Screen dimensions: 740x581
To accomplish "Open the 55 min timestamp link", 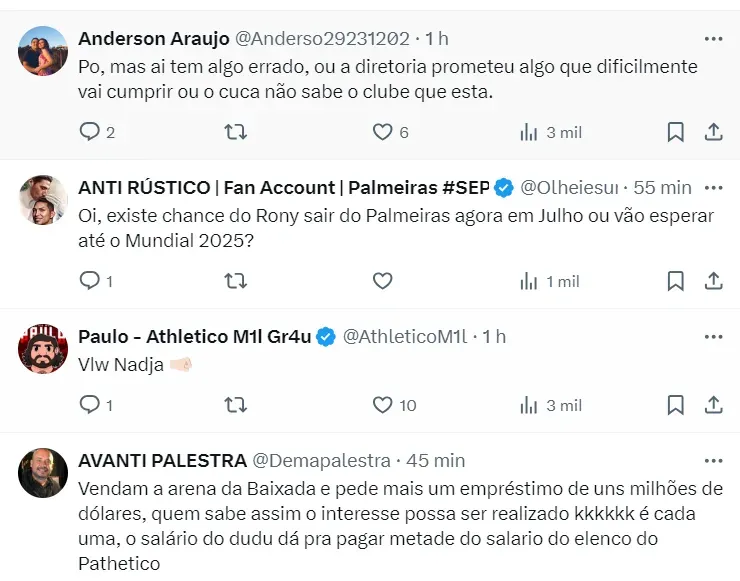I will [663, 187].
